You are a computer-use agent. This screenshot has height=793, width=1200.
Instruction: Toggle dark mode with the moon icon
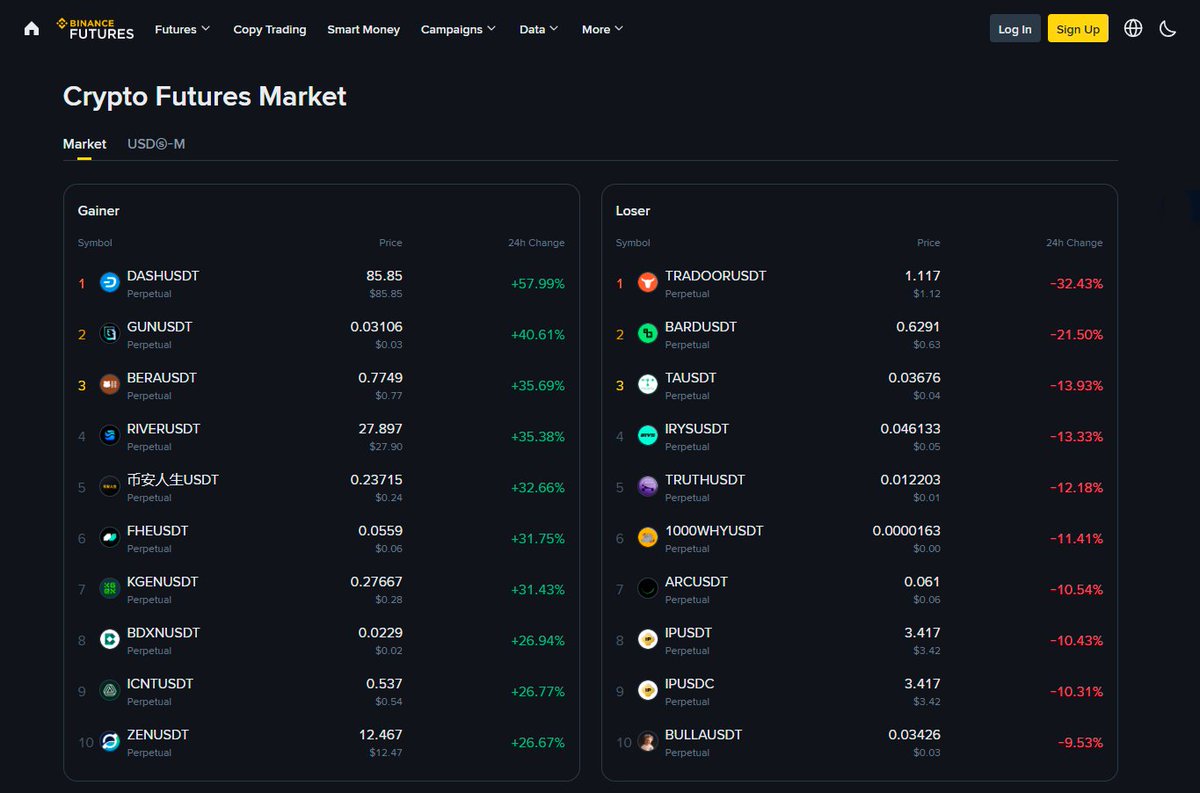(x=1168, y=28)
